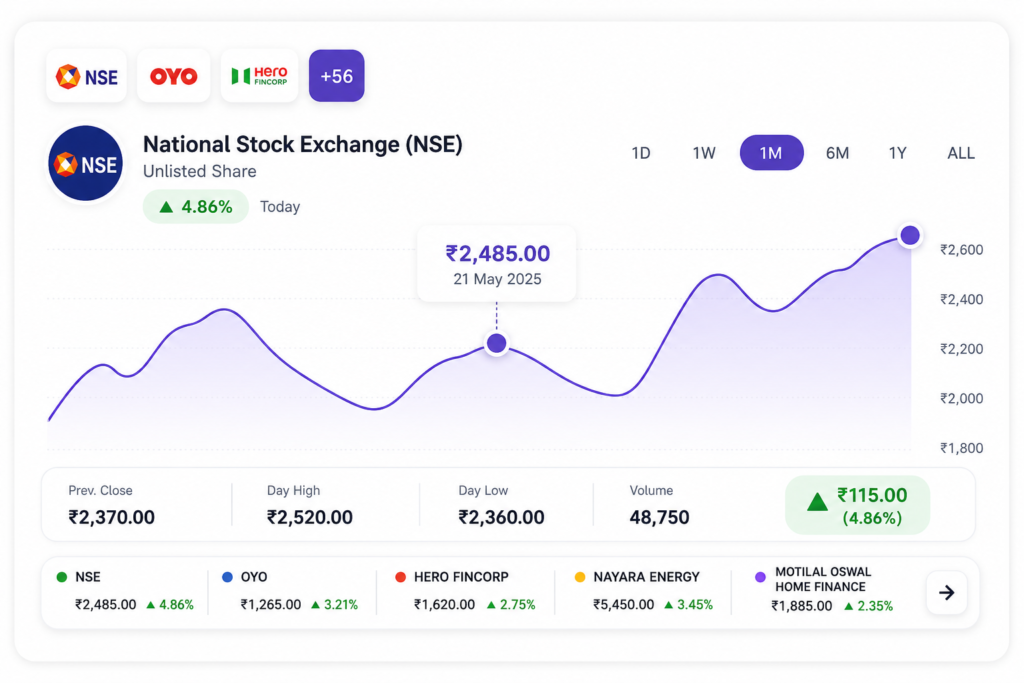Click MOTILAL OSWAL price ₹1,885.00

(801, 606)
